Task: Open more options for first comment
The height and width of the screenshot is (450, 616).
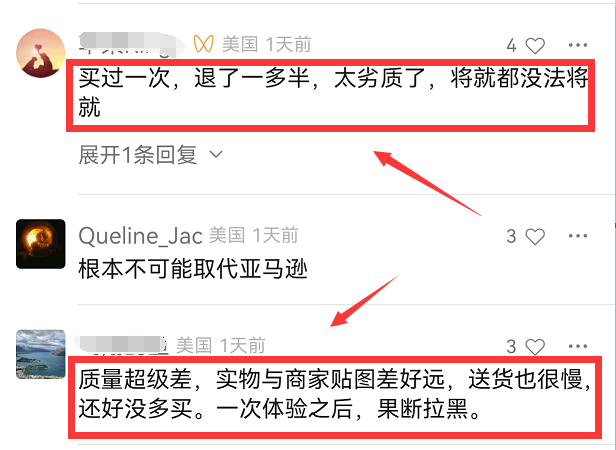Action: 578,45
